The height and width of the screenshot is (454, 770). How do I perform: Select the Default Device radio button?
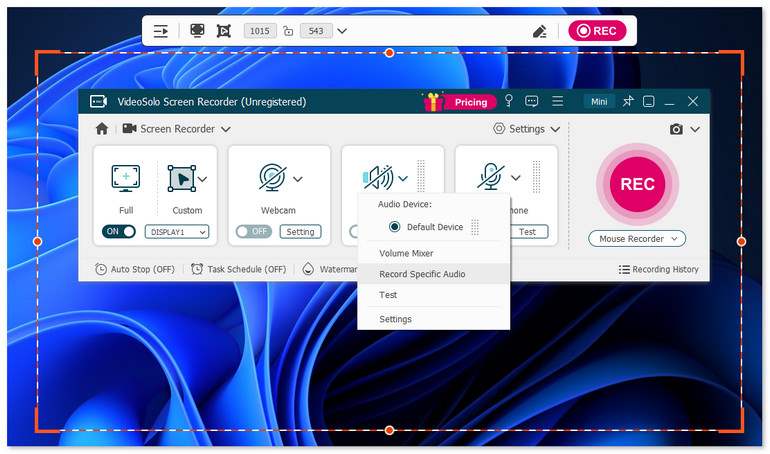tap(394, 227)
